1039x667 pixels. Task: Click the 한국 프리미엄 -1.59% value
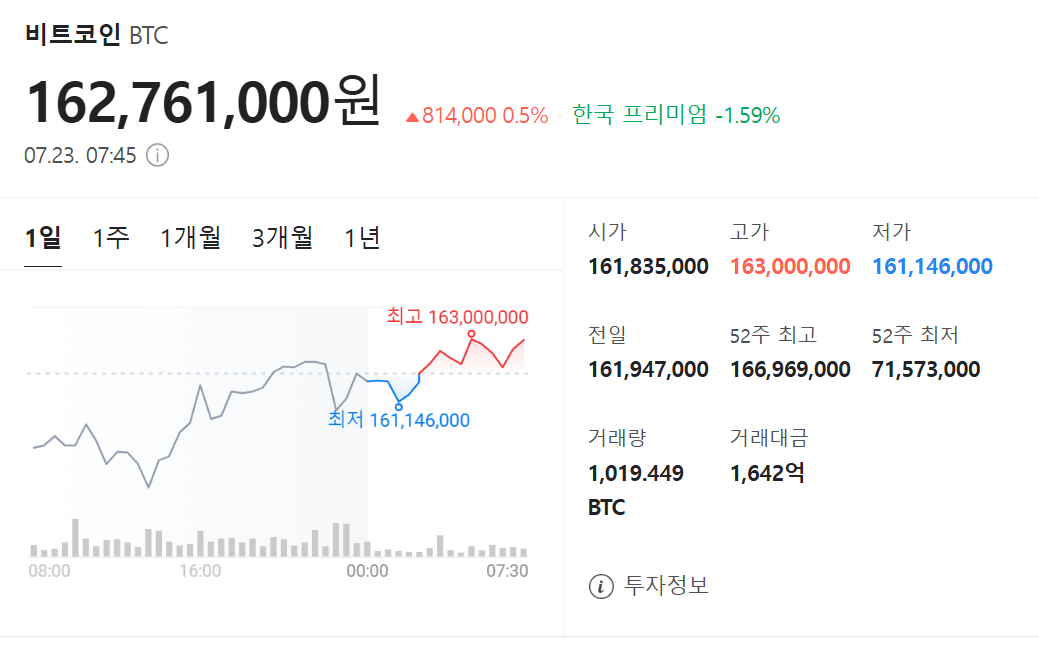[675, 115]
